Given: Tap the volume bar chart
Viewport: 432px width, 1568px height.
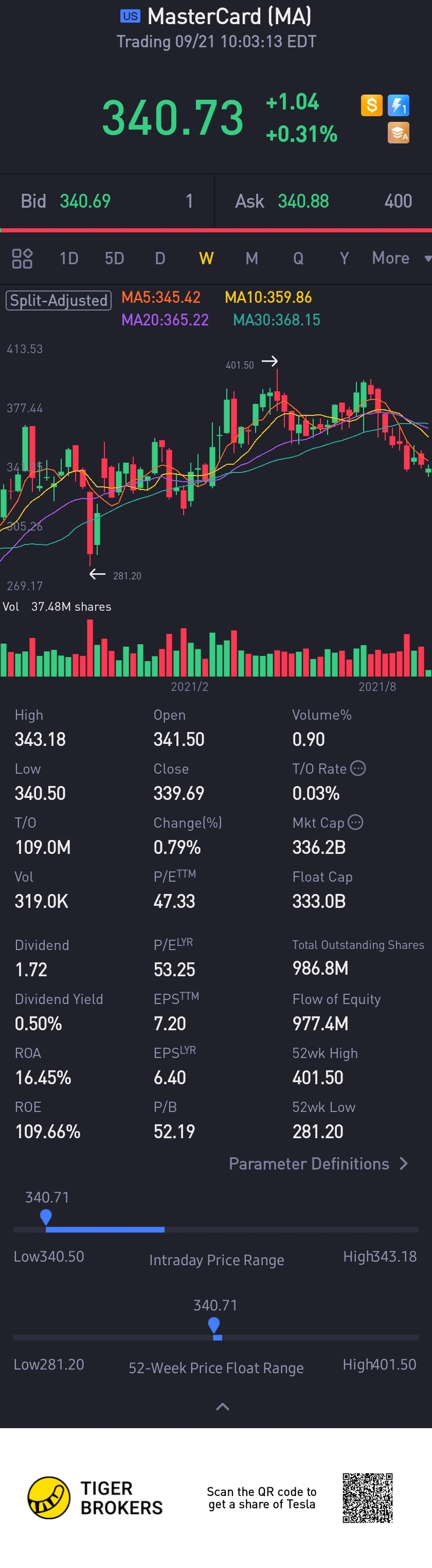Looking at the screenshot, I should click(x=215, y=648).
